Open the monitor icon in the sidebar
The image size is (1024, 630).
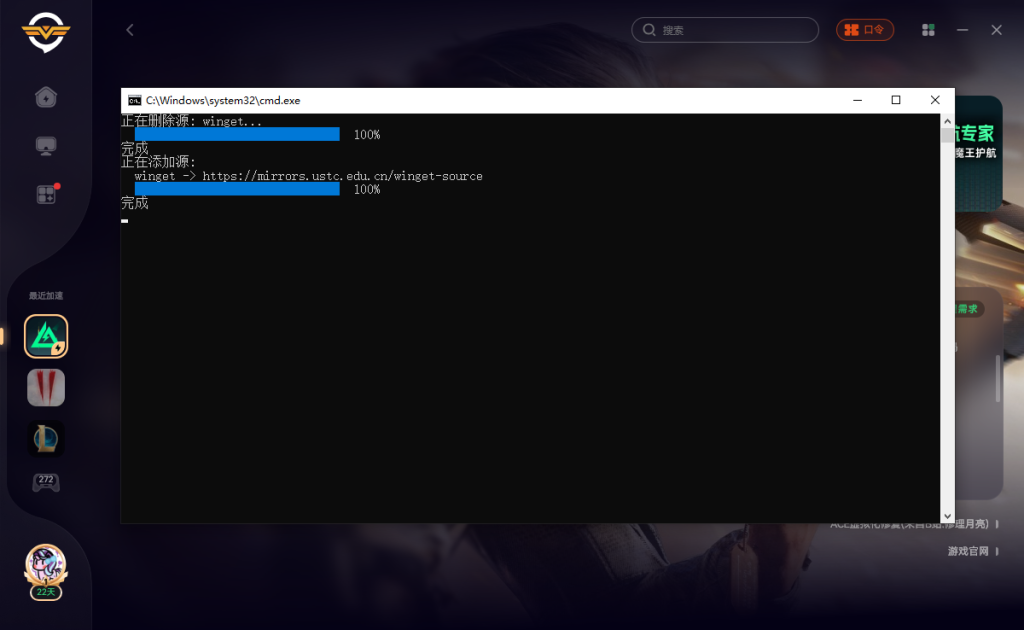[x=45, y=147]
